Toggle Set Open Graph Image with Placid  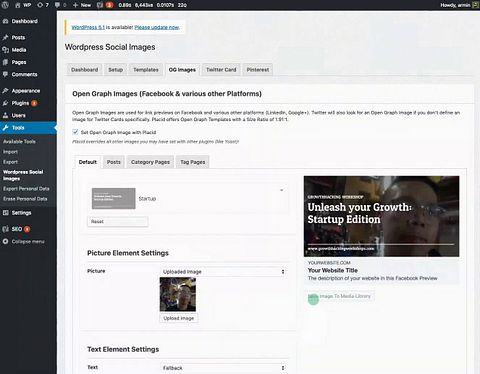(75, 132)
